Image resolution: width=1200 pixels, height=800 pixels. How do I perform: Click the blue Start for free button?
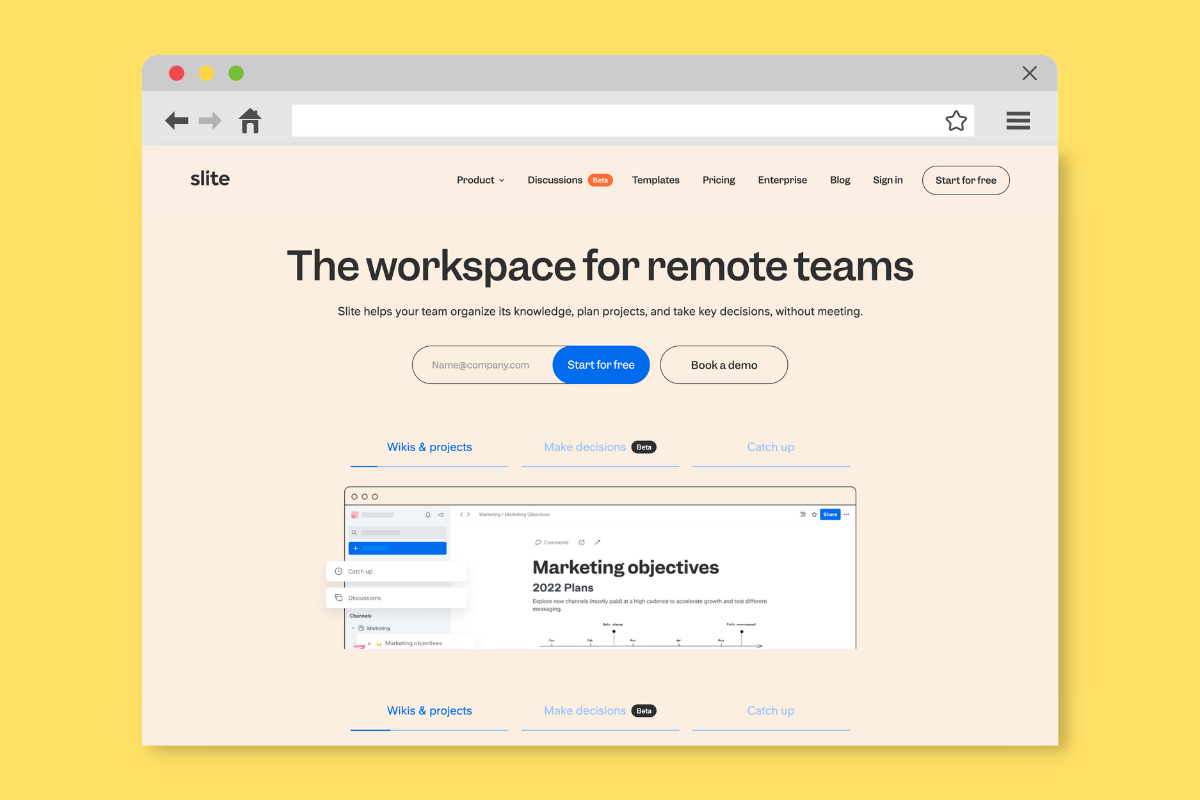[601, 365]
